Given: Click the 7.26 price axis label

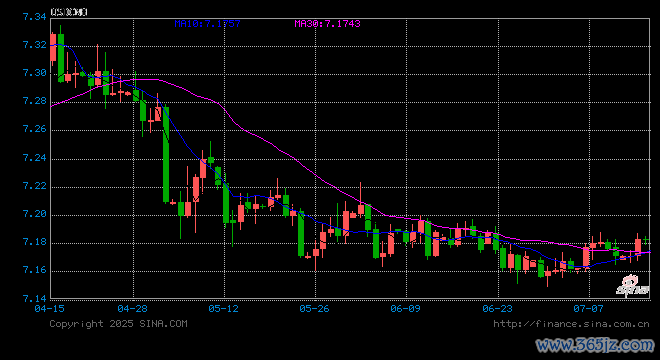Looking at the screenshot, I should pyautogui.click(x=35, y=129).
